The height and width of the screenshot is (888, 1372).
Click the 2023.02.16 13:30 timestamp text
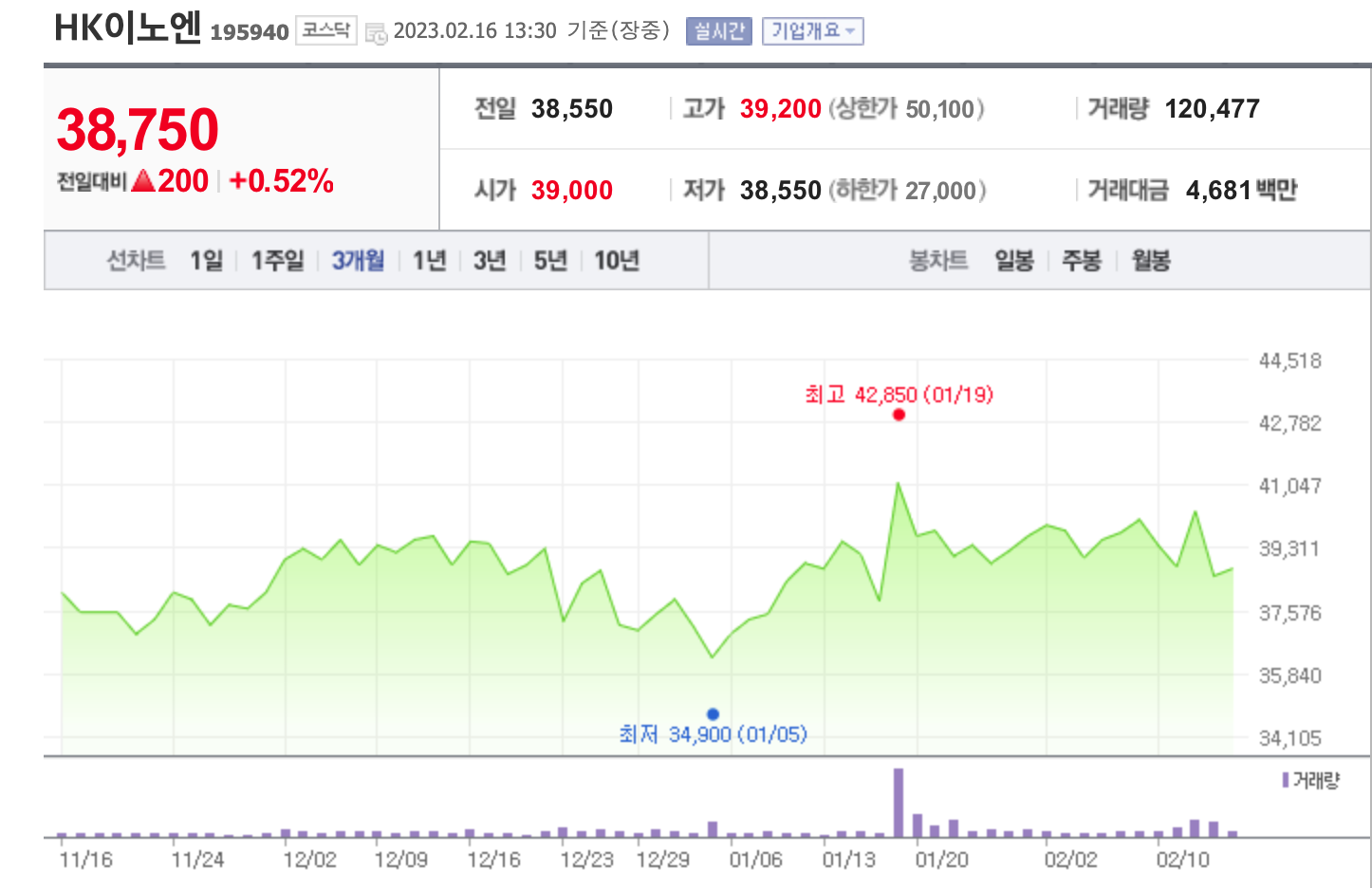[474, 31]
